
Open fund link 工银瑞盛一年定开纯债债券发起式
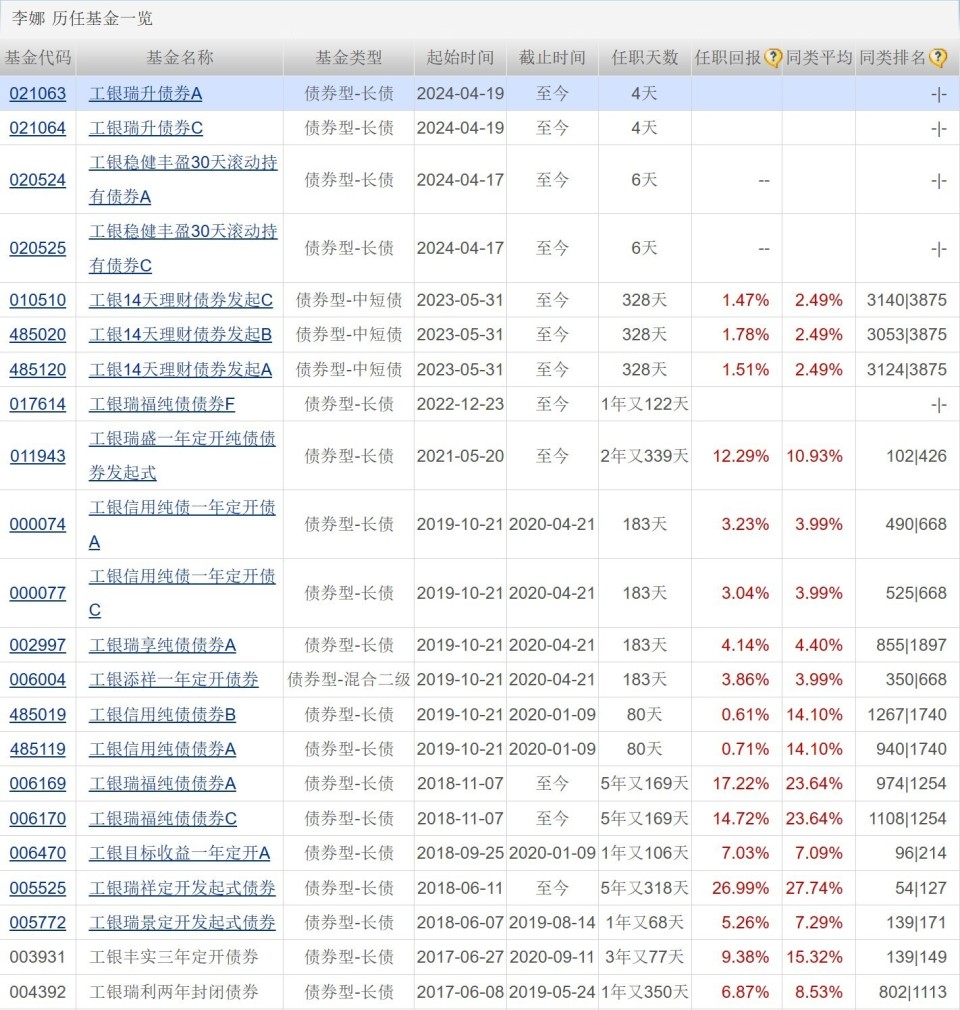point(182,455)
